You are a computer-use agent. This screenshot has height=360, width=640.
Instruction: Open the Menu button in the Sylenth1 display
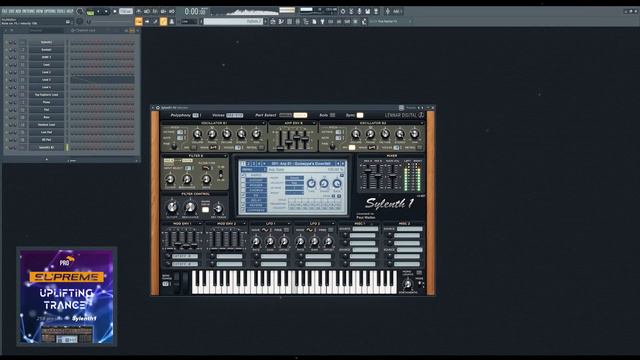pos(253,169)
